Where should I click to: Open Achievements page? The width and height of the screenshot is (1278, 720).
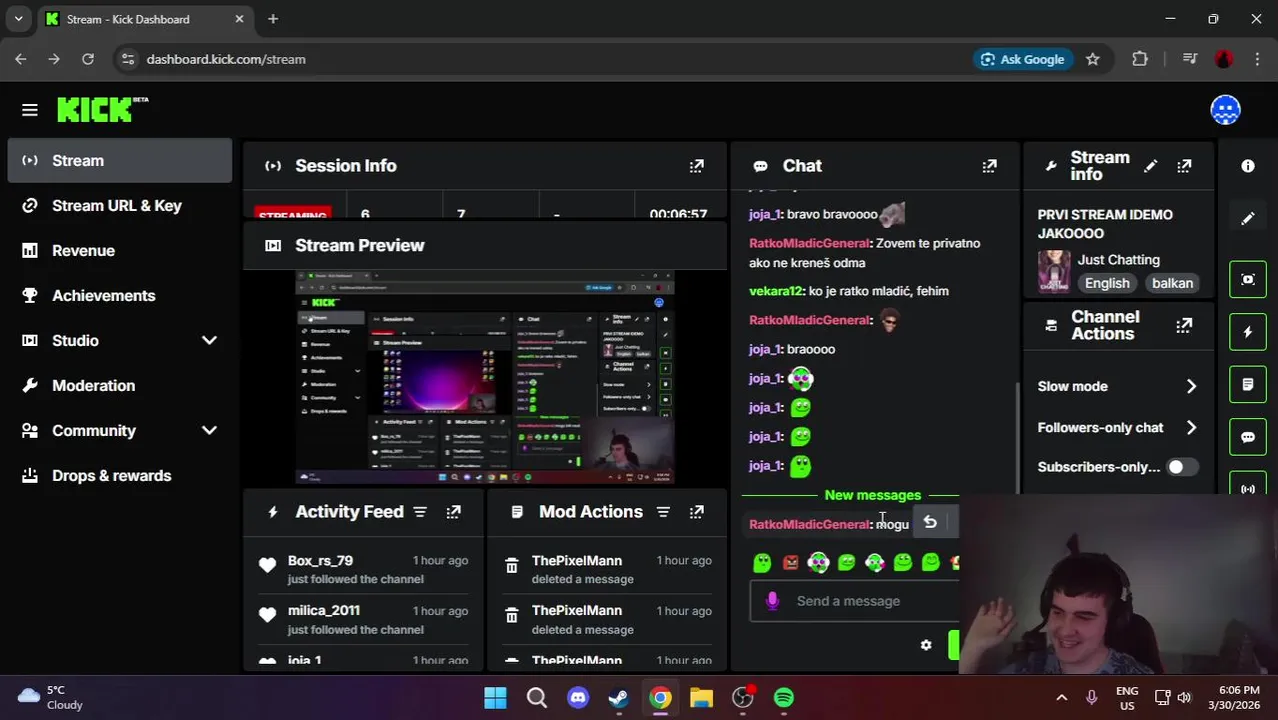tap(120, 296)
